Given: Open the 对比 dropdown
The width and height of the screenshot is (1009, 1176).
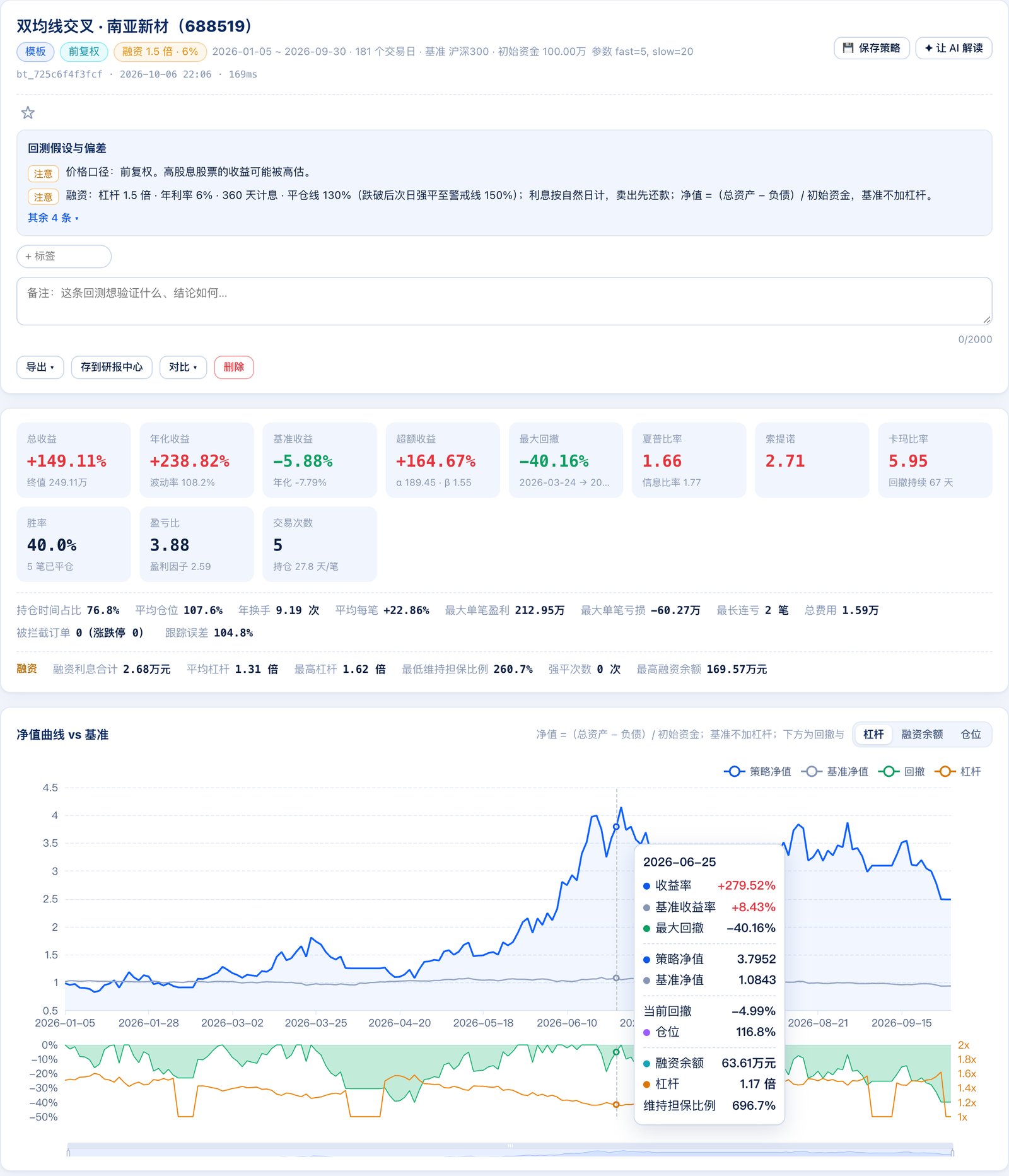Looking at the screenshot, I should click(183, 367).
